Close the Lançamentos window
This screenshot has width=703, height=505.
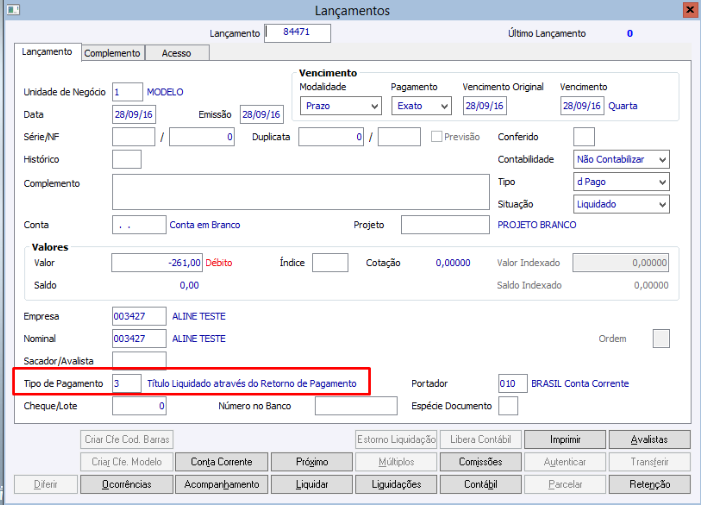point(689,10)
